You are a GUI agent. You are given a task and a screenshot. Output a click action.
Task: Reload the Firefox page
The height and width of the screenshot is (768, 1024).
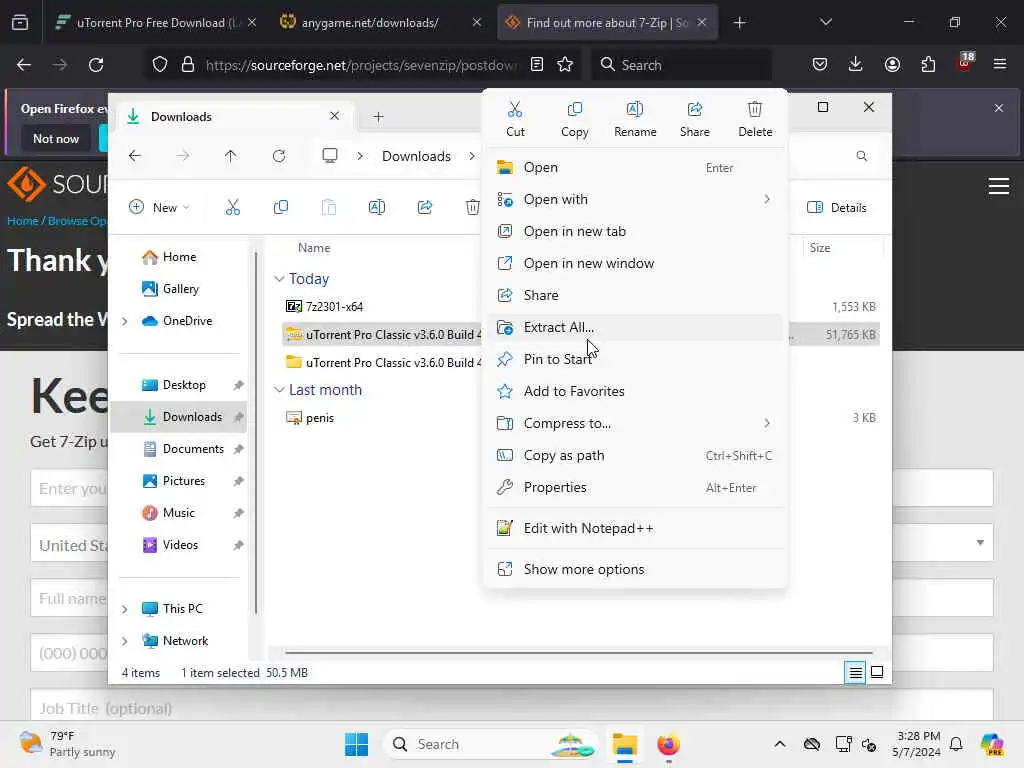click(x=96, y=65)
